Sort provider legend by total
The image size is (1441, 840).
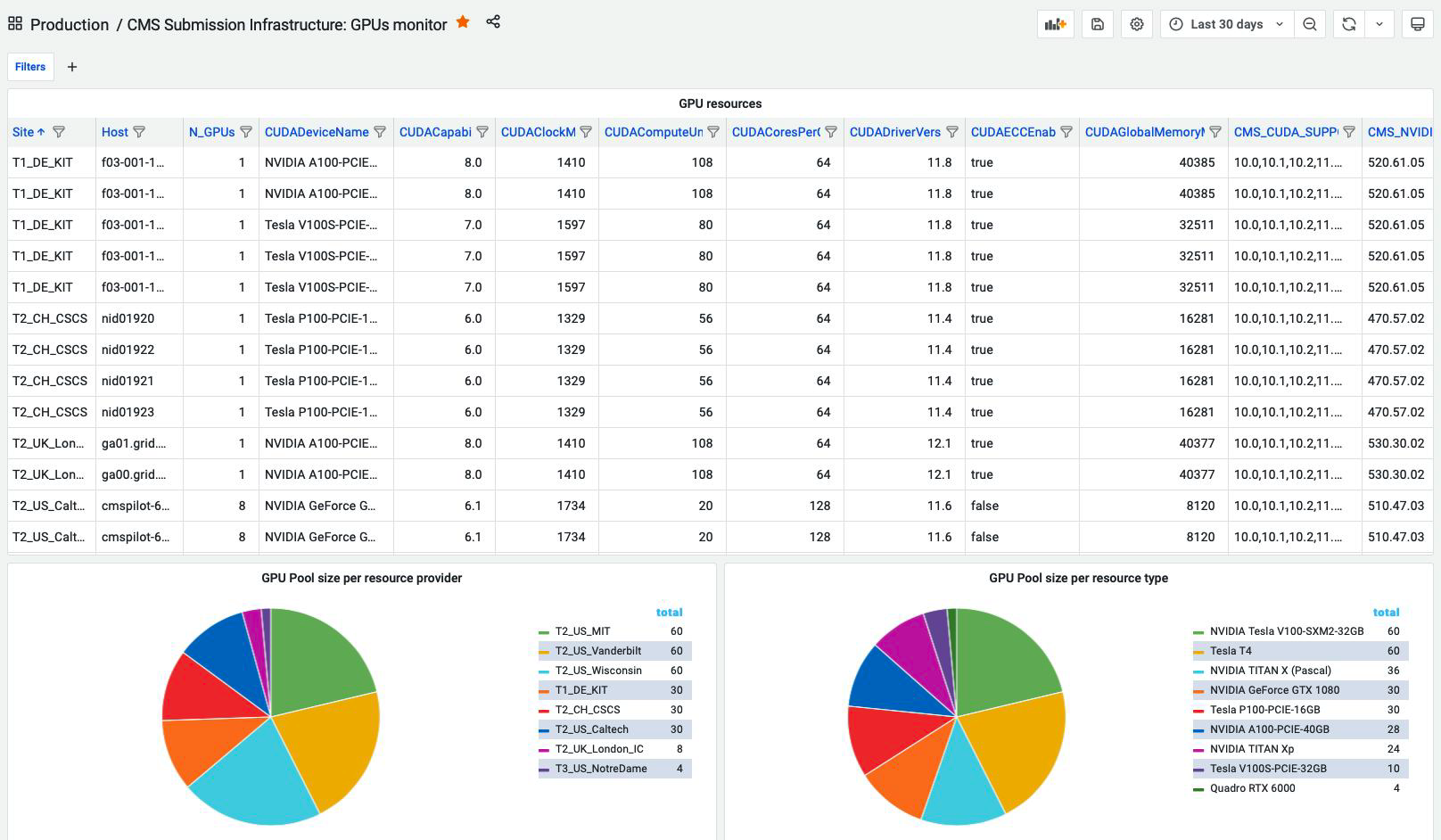point(670,613)
